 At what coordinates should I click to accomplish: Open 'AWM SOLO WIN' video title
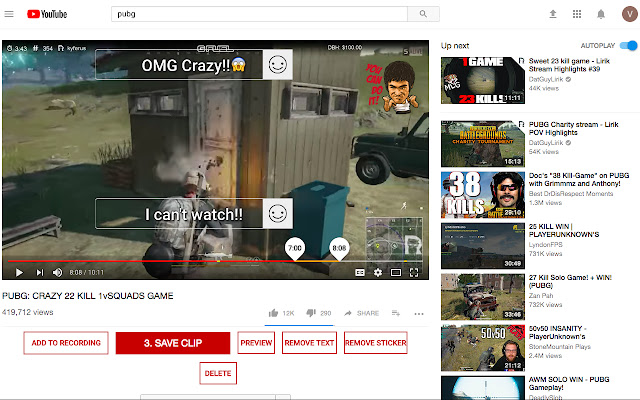pyautogui.click(x=569, y=383)
